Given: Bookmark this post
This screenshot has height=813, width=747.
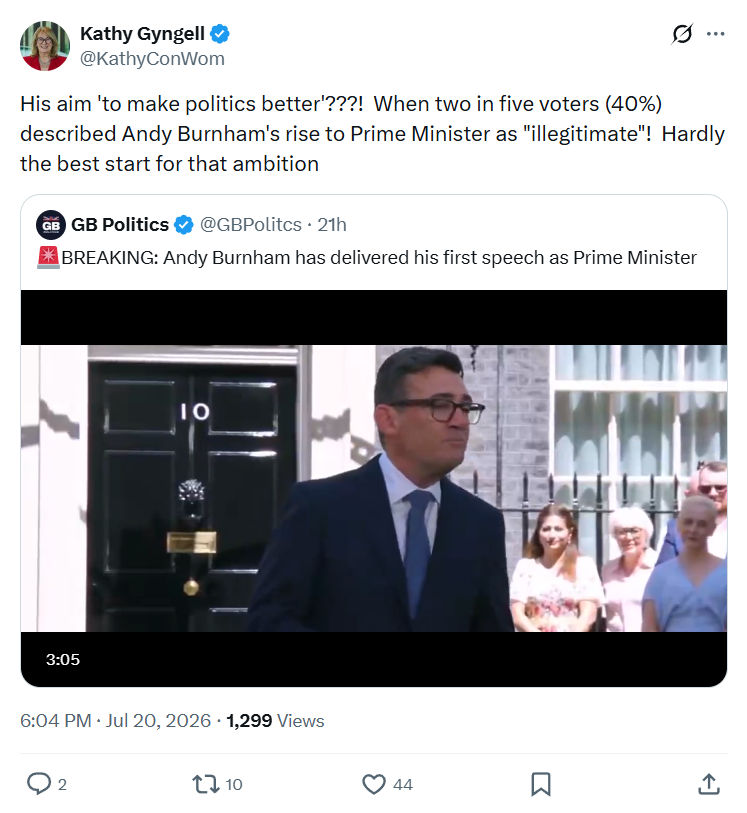Looking at the screenshot, I should (x=541, y=784).
